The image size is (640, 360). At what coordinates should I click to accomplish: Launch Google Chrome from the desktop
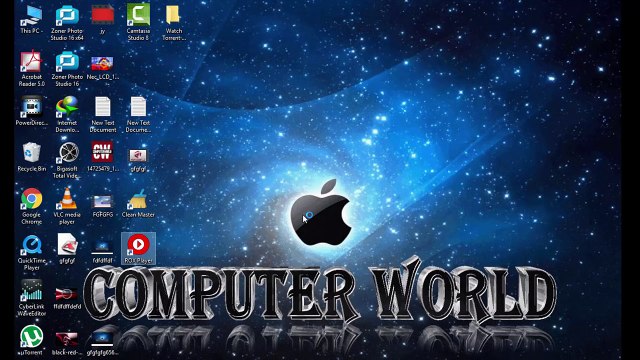pos(31,207)
